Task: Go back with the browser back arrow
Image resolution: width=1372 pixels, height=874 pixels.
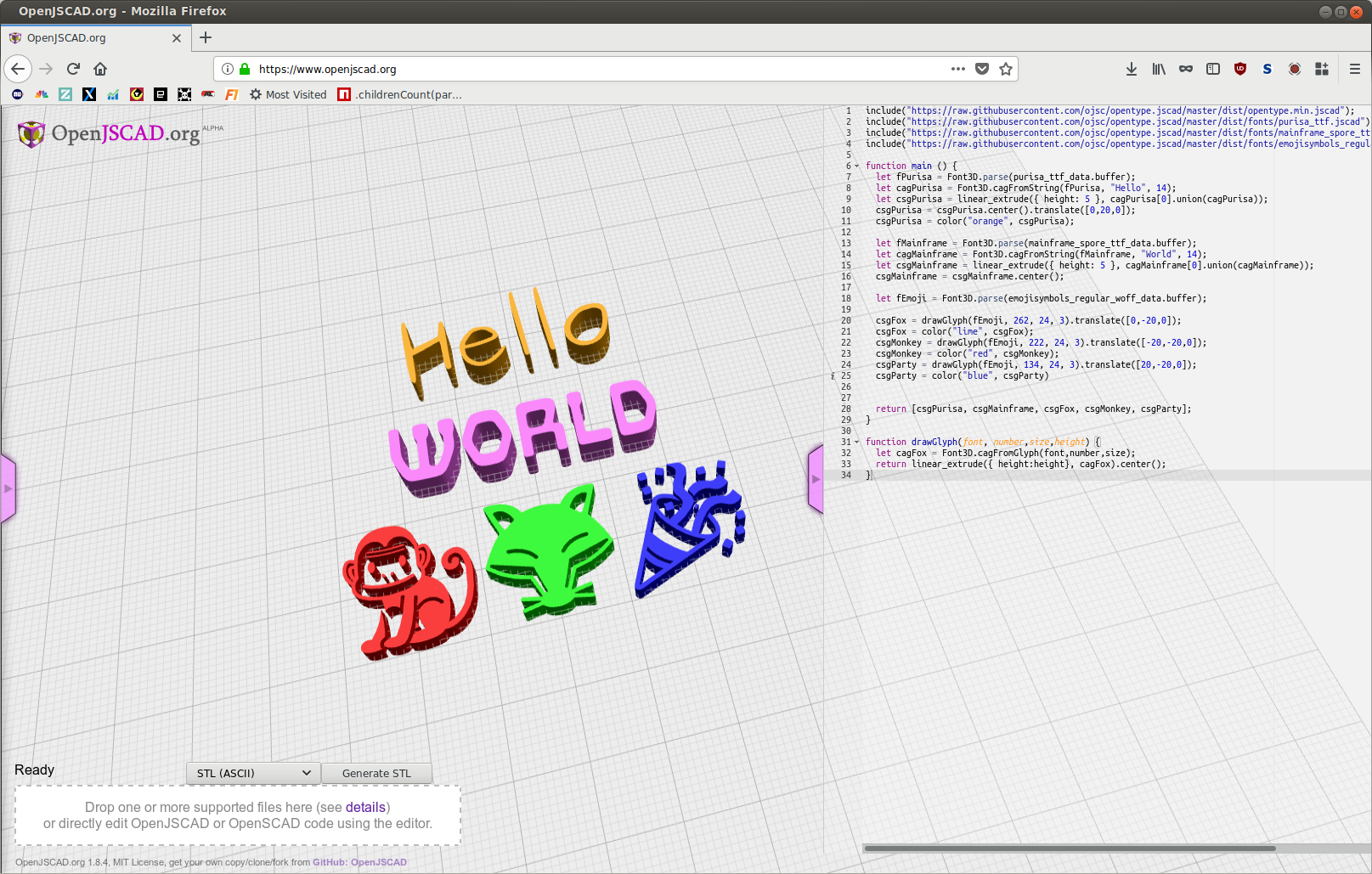Action: pos(18,69)
